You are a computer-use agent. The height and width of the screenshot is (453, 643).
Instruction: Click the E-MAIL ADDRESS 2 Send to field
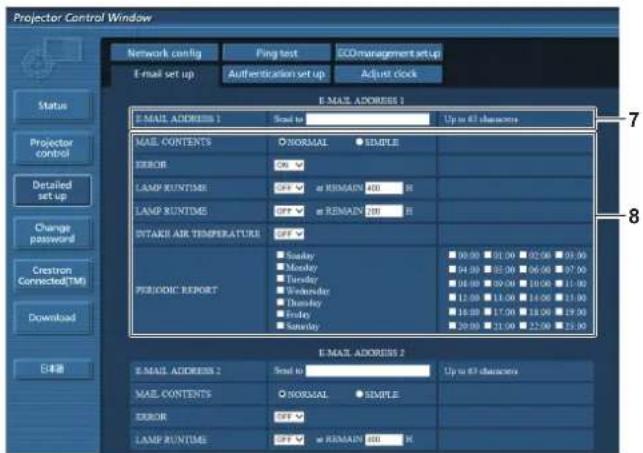tap(368, 371)
